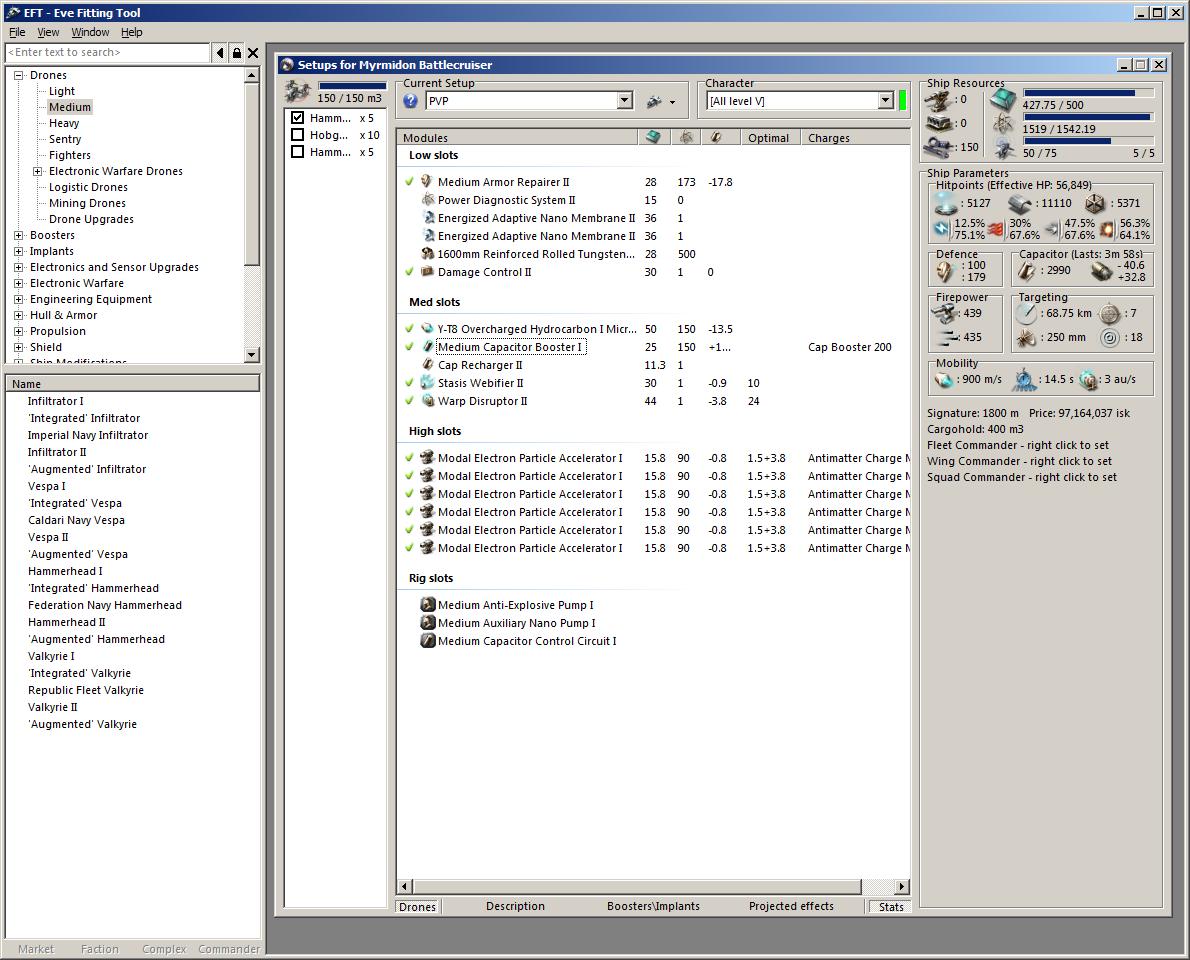The width and height of the screenshot is (1190, 960).
Task: Click the Medium Anti-Explosive Pump I rig icon
Action: tap(427, 605)
